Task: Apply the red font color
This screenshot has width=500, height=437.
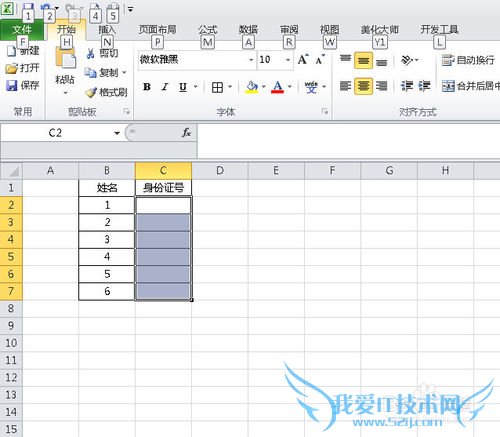Action: pos(277,87)
